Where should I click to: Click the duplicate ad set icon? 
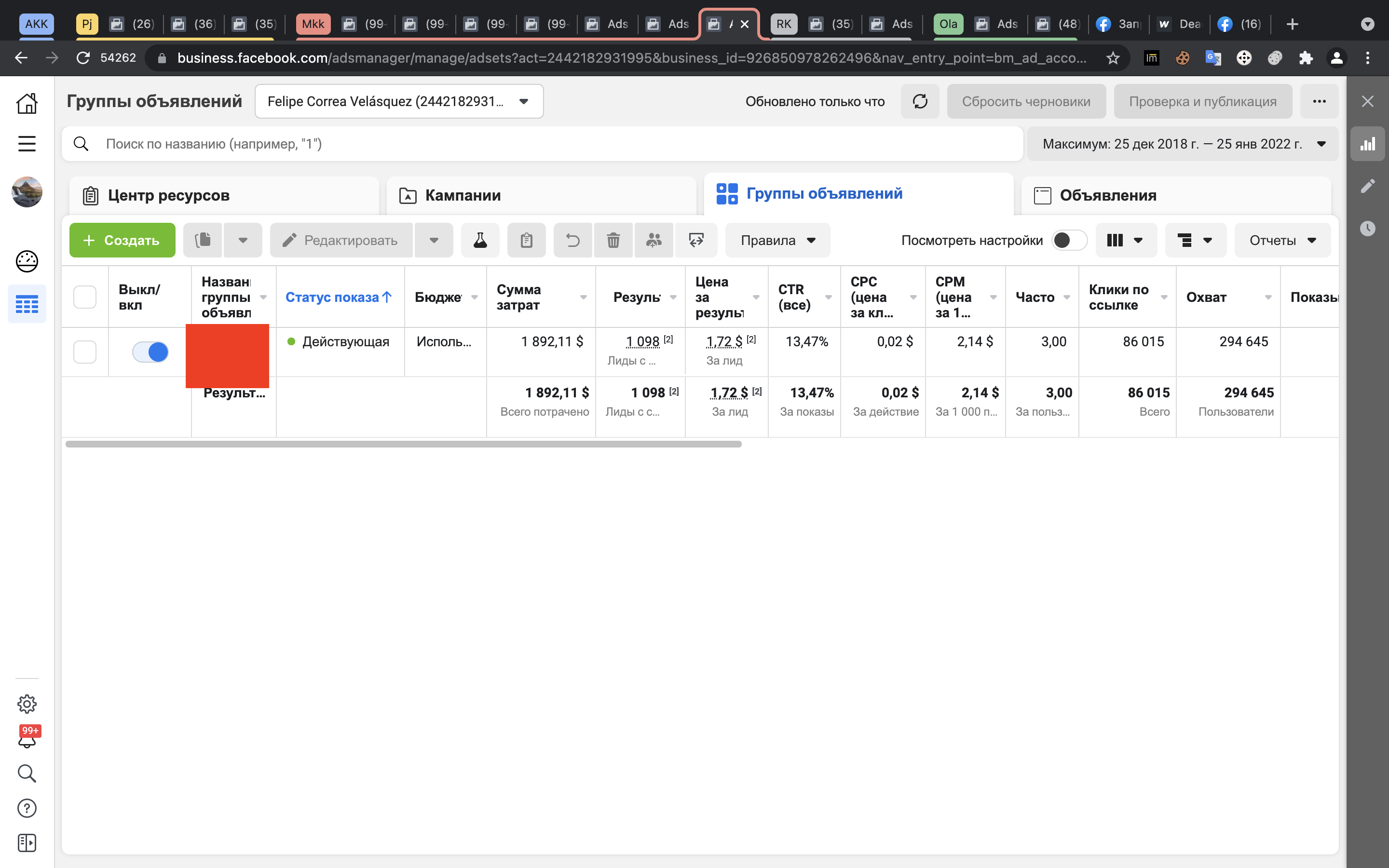click(203, 240)
